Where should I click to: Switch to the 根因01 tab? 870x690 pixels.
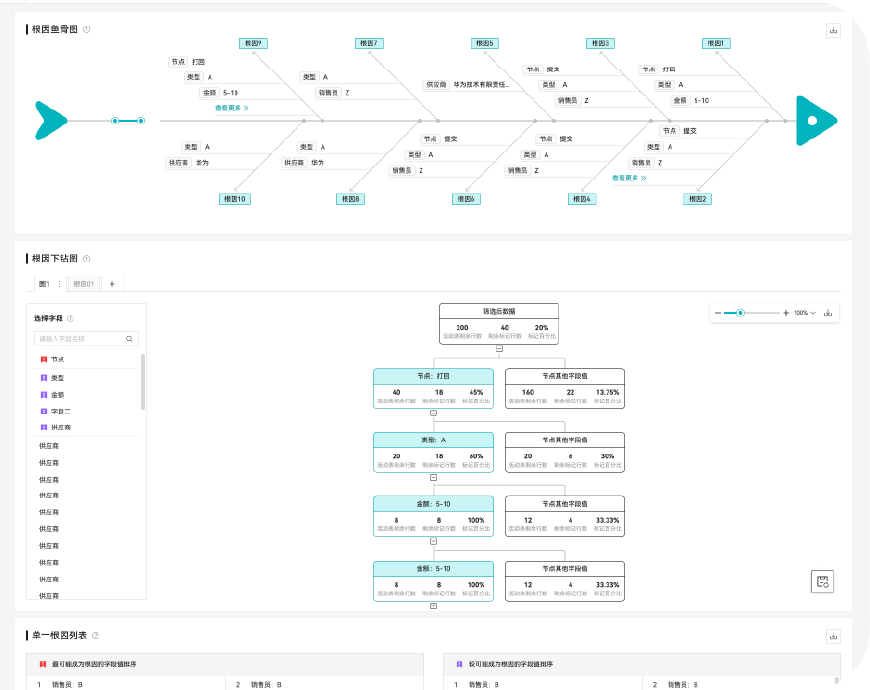coord(83,284)
